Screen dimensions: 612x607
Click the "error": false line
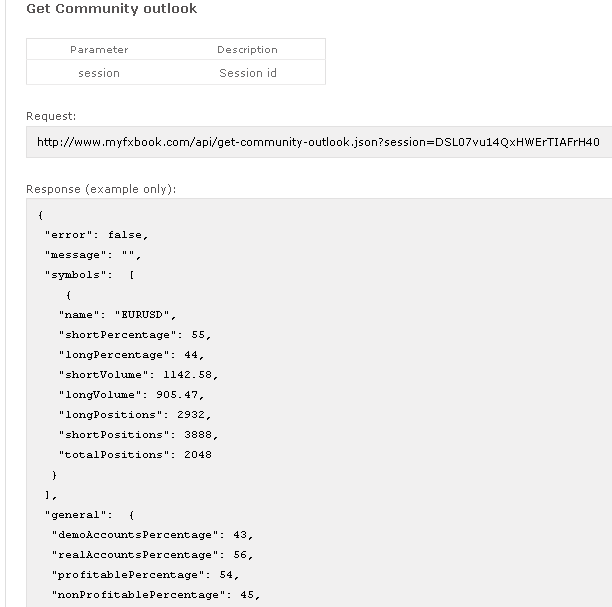point(96,235)
